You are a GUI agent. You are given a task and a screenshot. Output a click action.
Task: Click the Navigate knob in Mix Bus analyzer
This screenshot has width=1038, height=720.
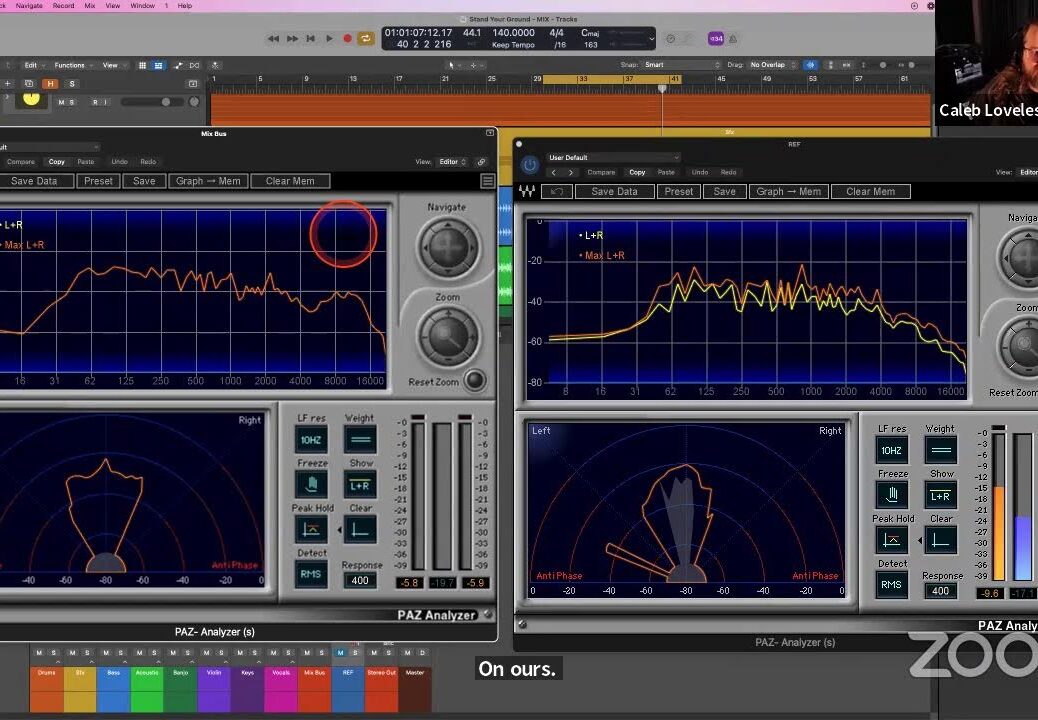pos(448,247)
